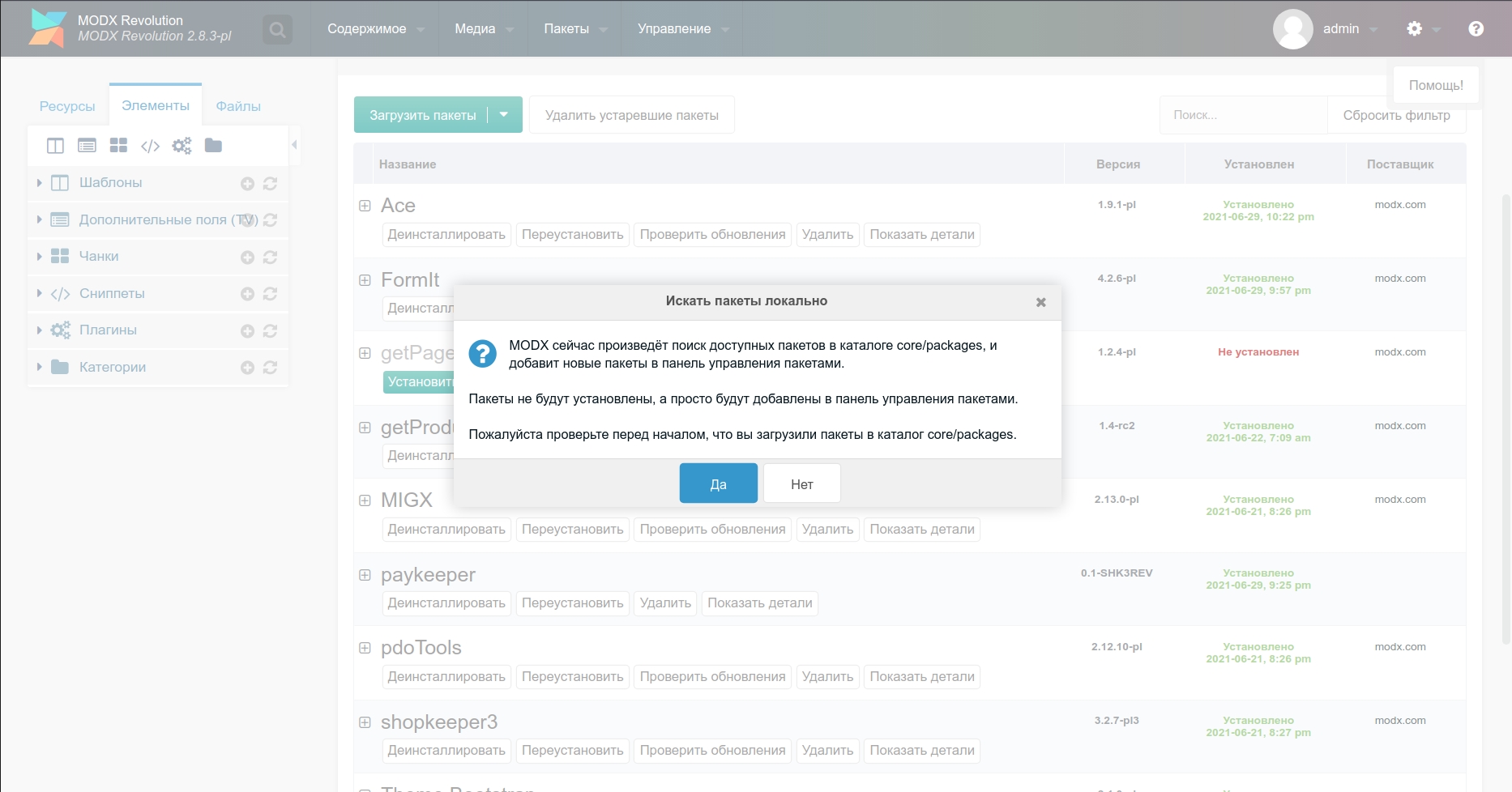Image resolution: width=1512 pixels, height=792 pixels.
Task: Click the Поиск package search field
Action: pyautogui.click(x=1243, y=115)
